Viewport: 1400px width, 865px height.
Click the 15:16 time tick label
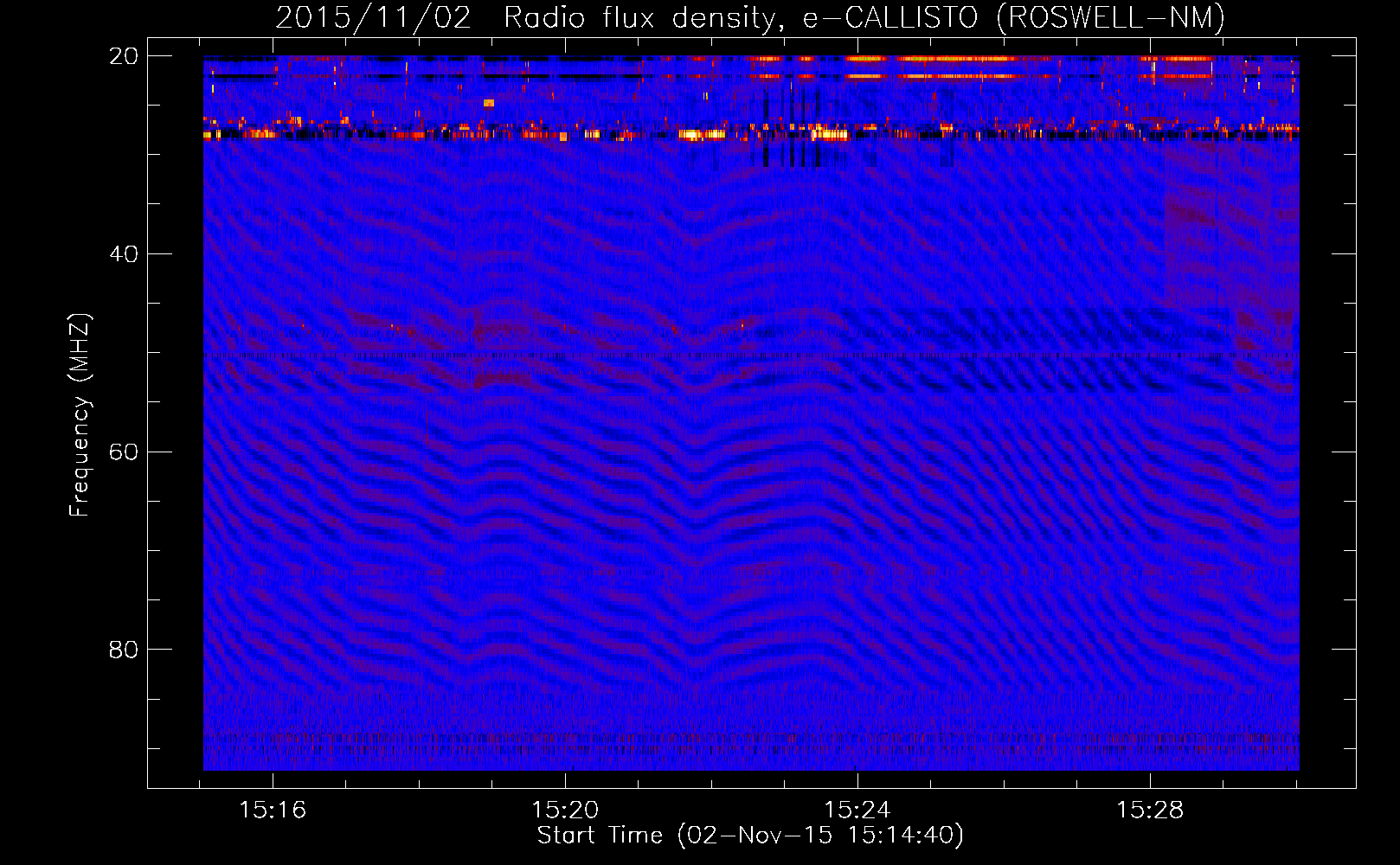[x=273, y=811]
